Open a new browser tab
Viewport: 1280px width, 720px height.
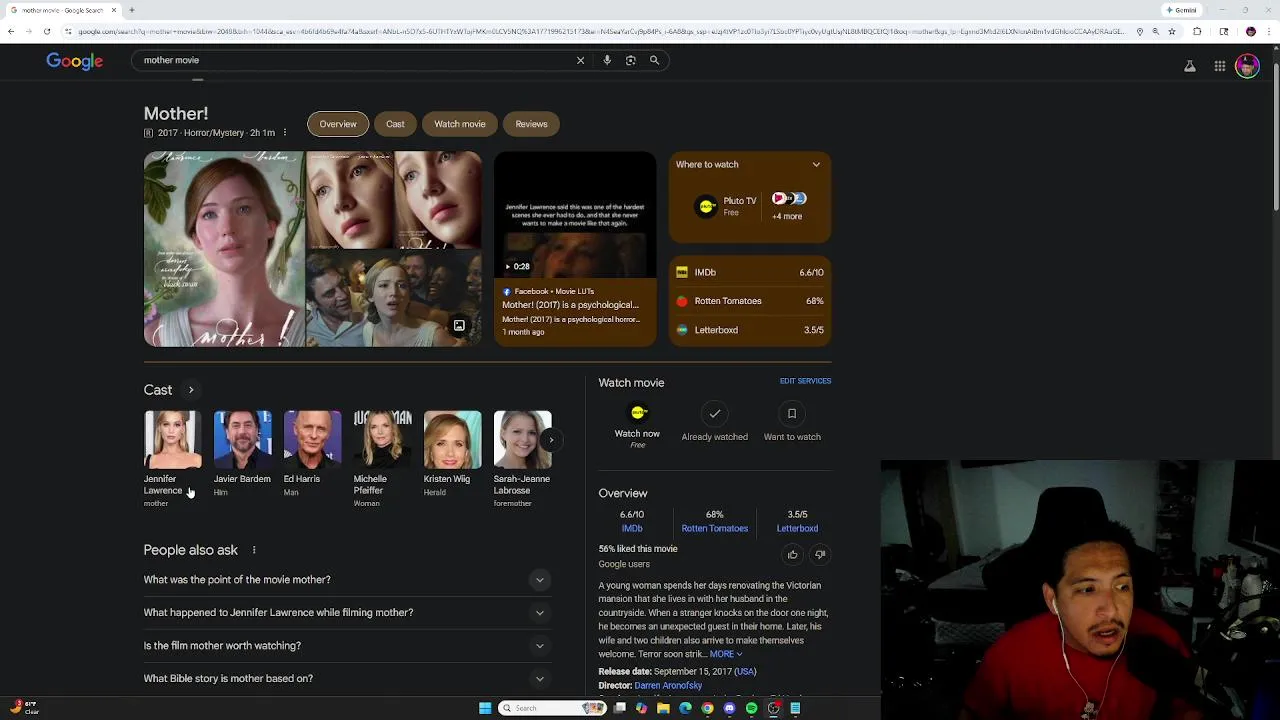(x=132, y=10)
